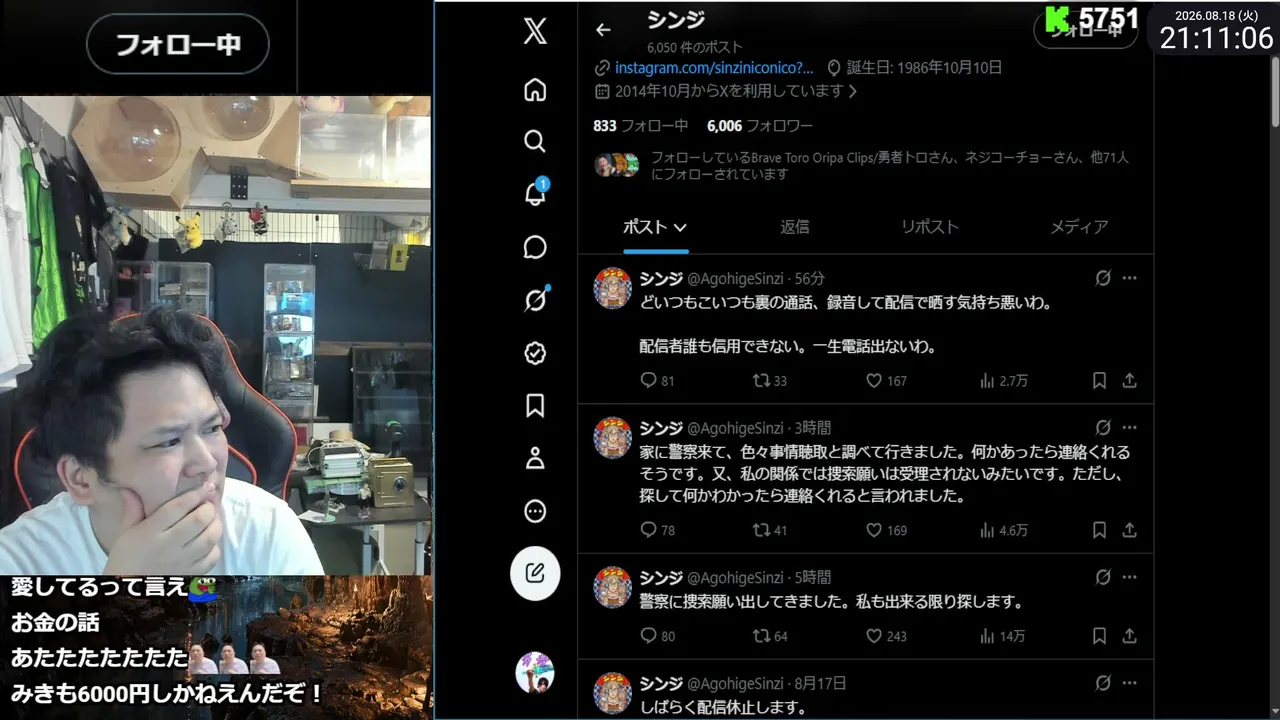View analytics showing 2.7万 views
The height and width of the screenshot is (720, 1280).
[x=1003, y=380]
